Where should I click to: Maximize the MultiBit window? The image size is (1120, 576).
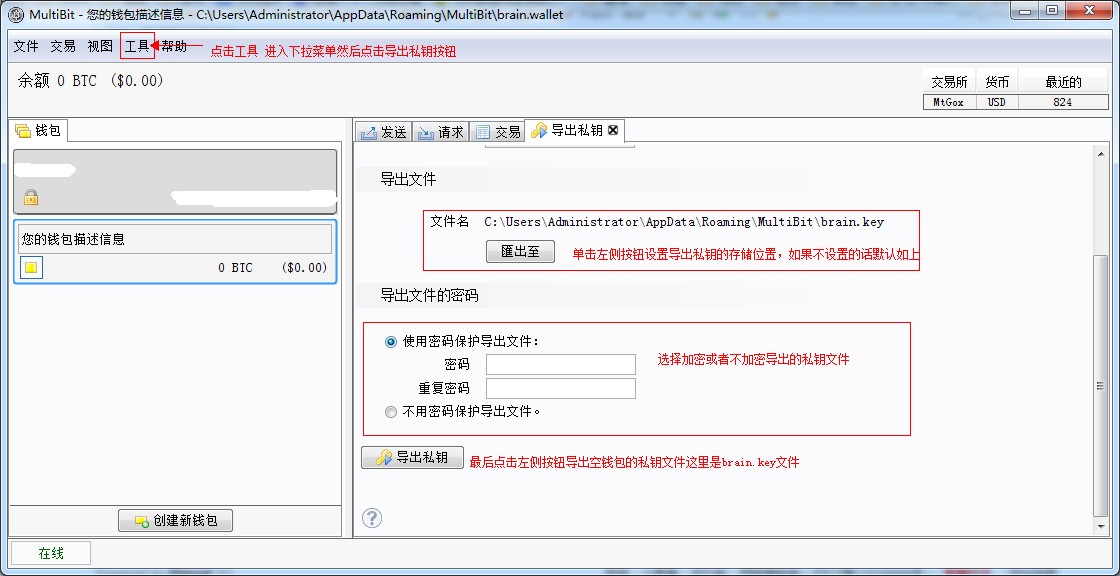tap(1052, 11)
